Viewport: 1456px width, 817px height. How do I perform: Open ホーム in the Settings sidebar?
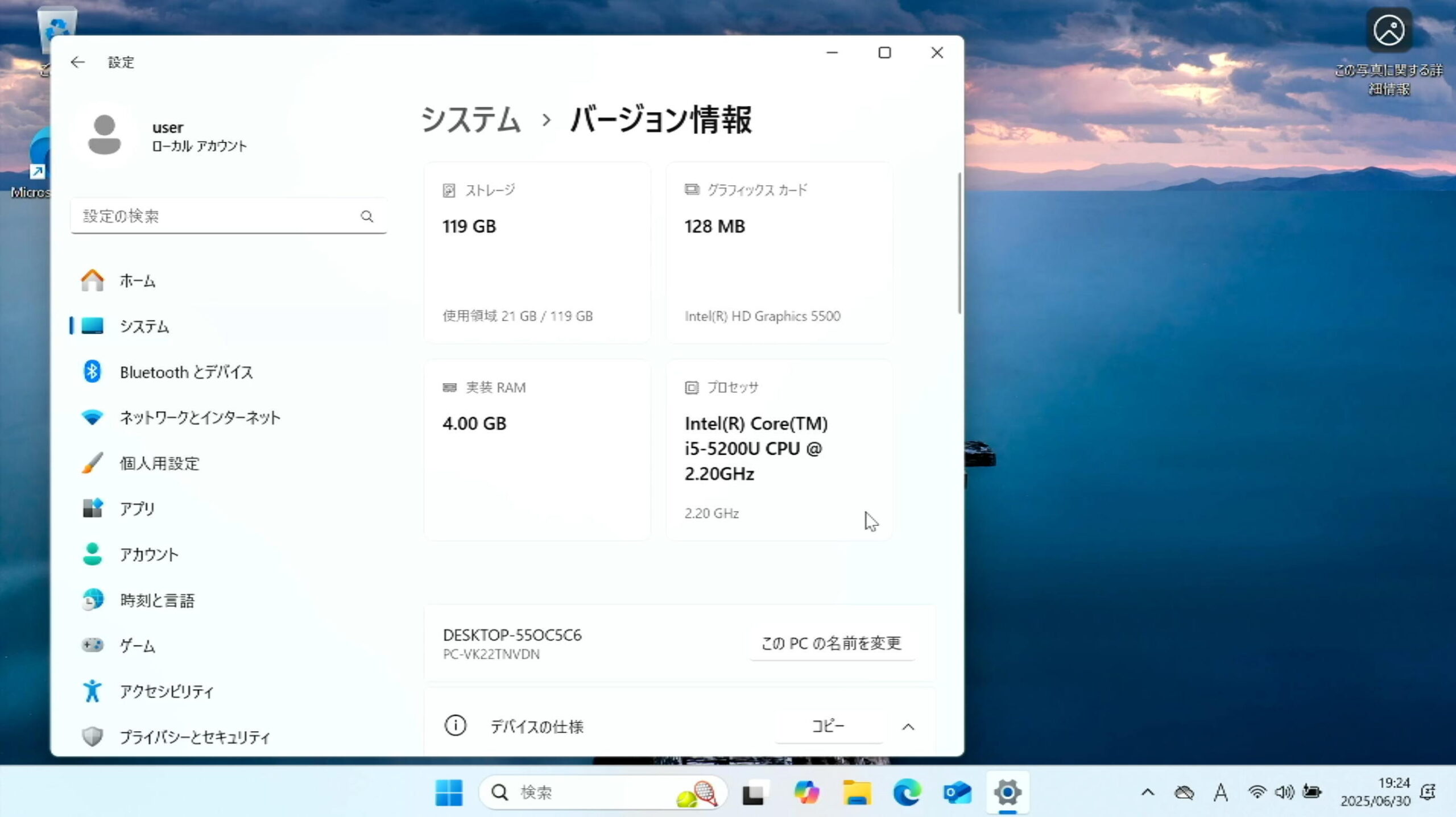point(137,280)
